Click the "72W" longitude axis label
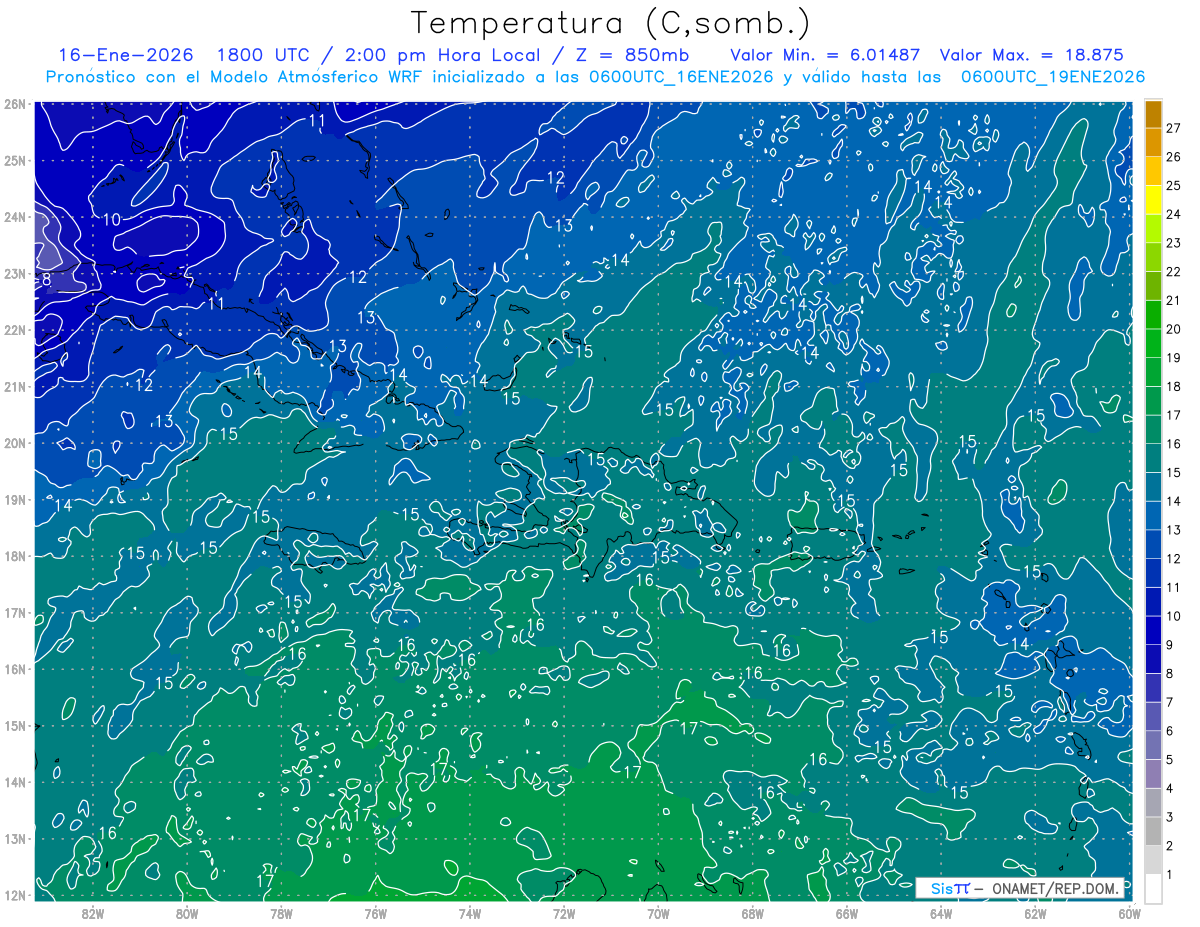The image size is (1200, 927). 564,912
